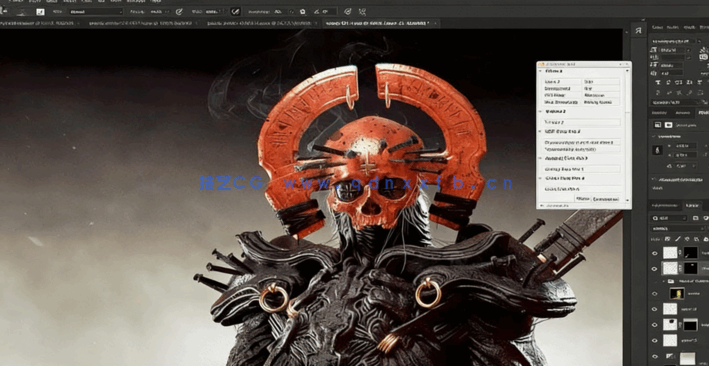709x366 pixels.
Task: Collapse the Transform section in Properties panel
Action: [655, 136]
